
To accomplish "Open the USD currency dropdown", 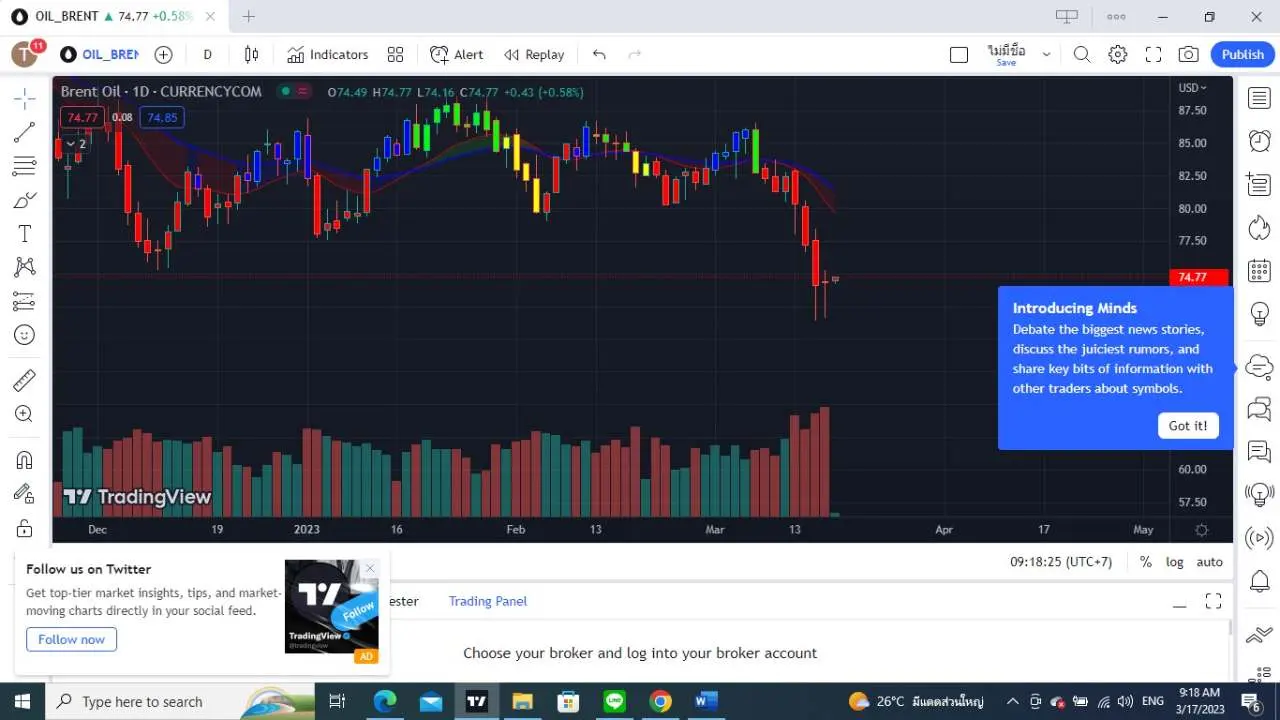I will [1192, 88].
